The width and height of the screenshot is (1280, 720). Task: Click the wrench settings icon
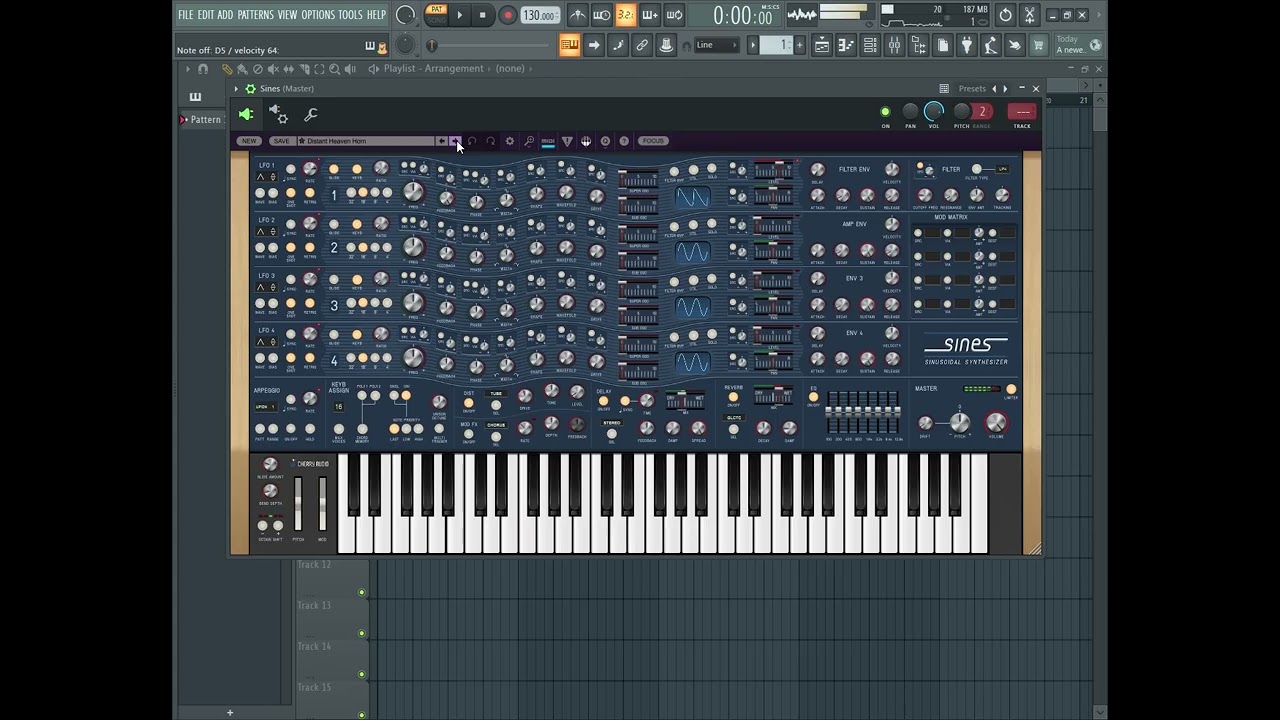[311, 115]
